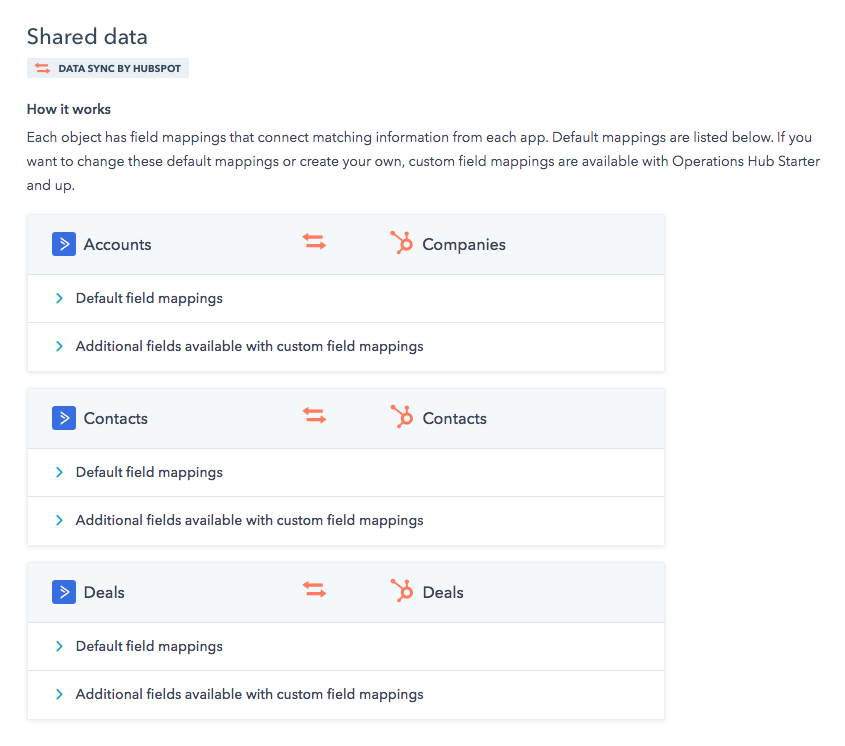Click the HubSpot sprocket icon beside Companies
Image resolution: width=845 pixels, height=746 pixels.
tap(402, 244)
